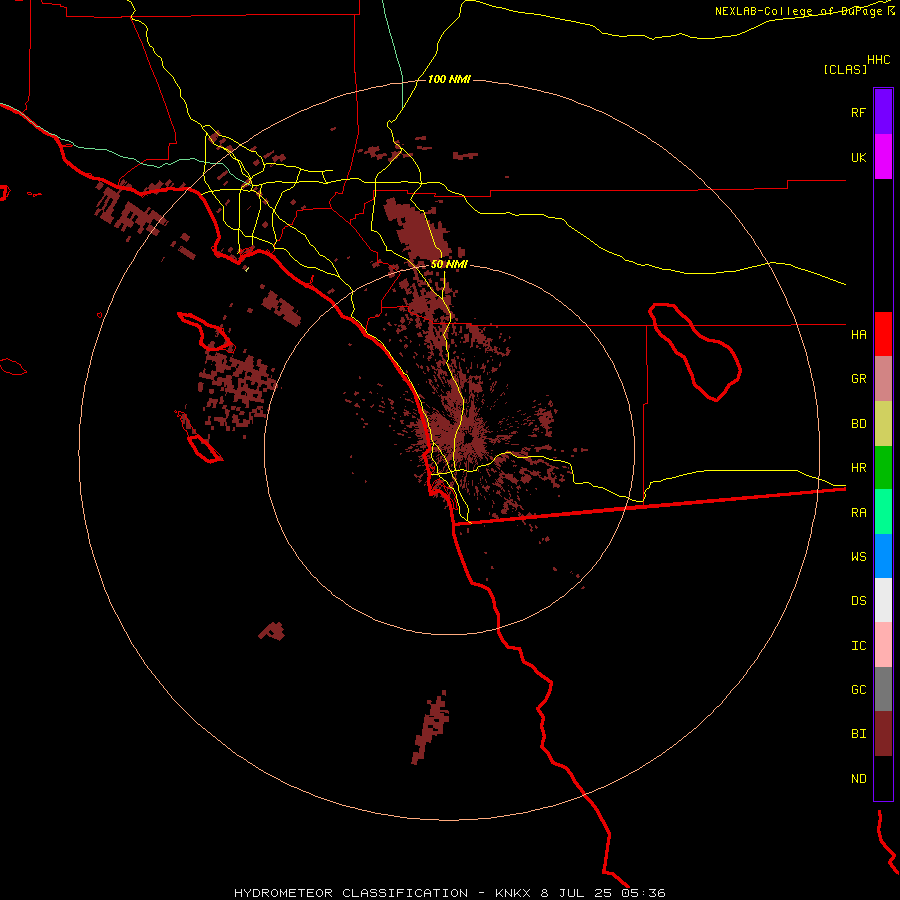Click the ND black legend swatch

click(x=883, y=778)
